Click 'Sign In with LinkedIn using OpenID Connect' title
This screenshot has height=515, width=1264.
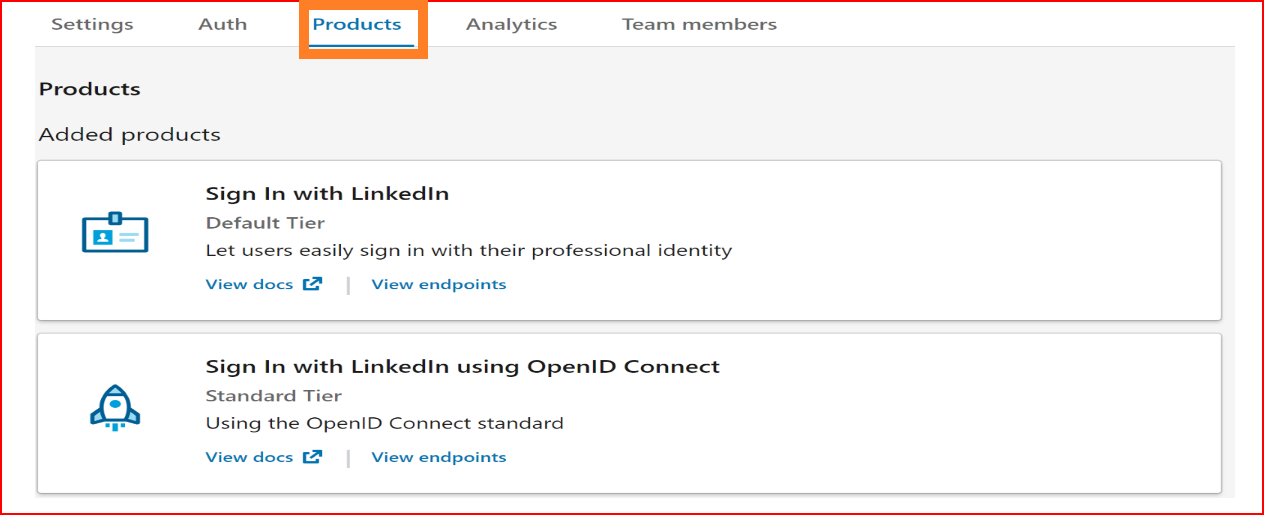click(463, 367)
